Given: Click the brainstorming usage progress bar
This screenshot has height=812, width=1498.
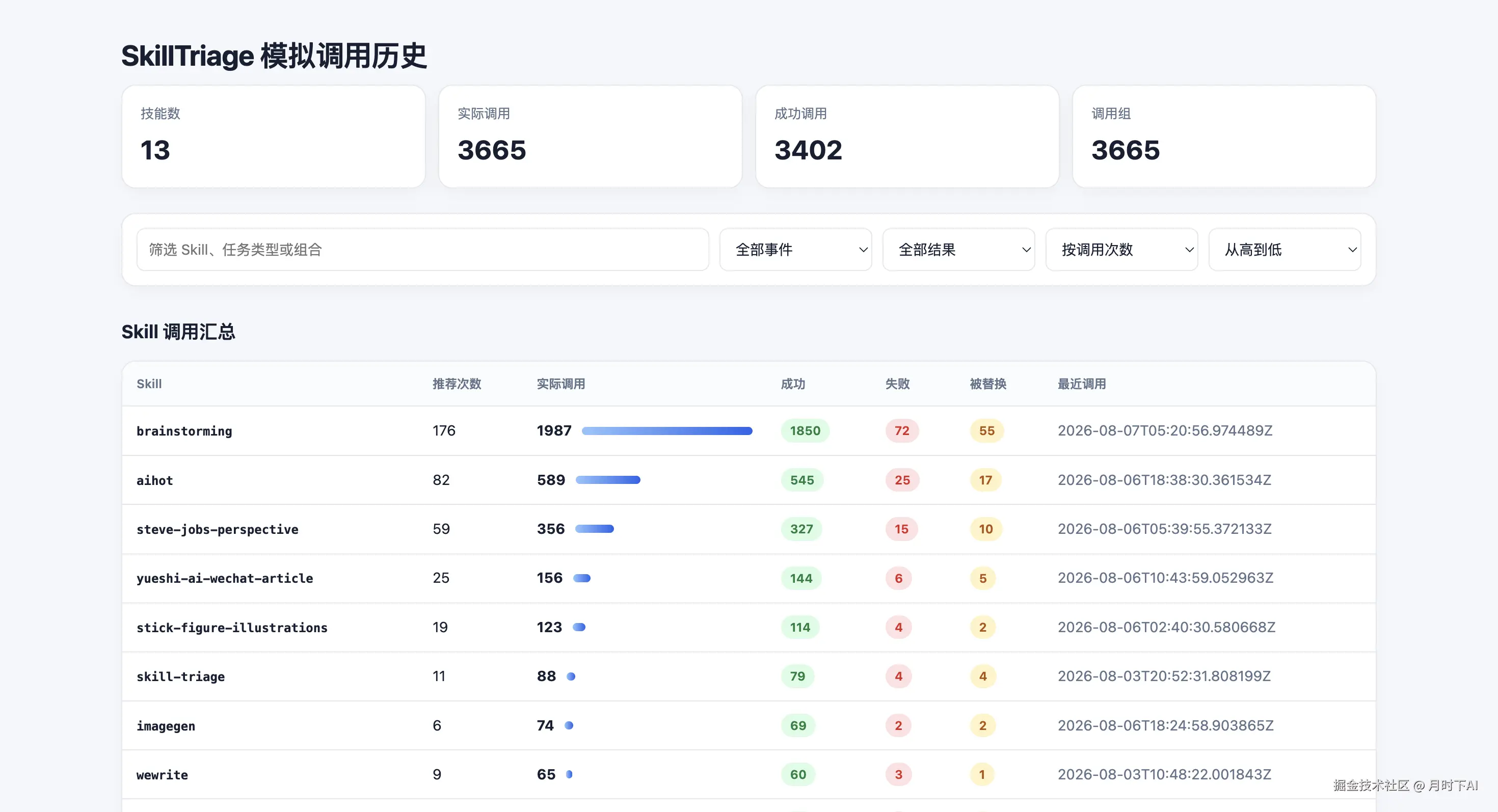Looking at the screenshot, I should [x=667, y=430].
